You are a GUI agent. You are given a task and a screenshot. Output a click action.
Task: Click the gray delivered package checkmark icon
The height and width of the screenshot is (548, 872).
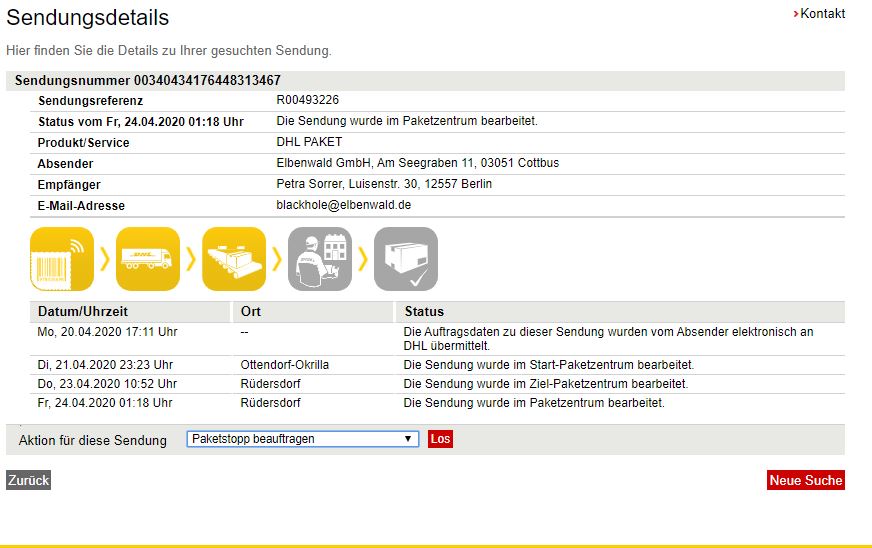click(406, 259)
